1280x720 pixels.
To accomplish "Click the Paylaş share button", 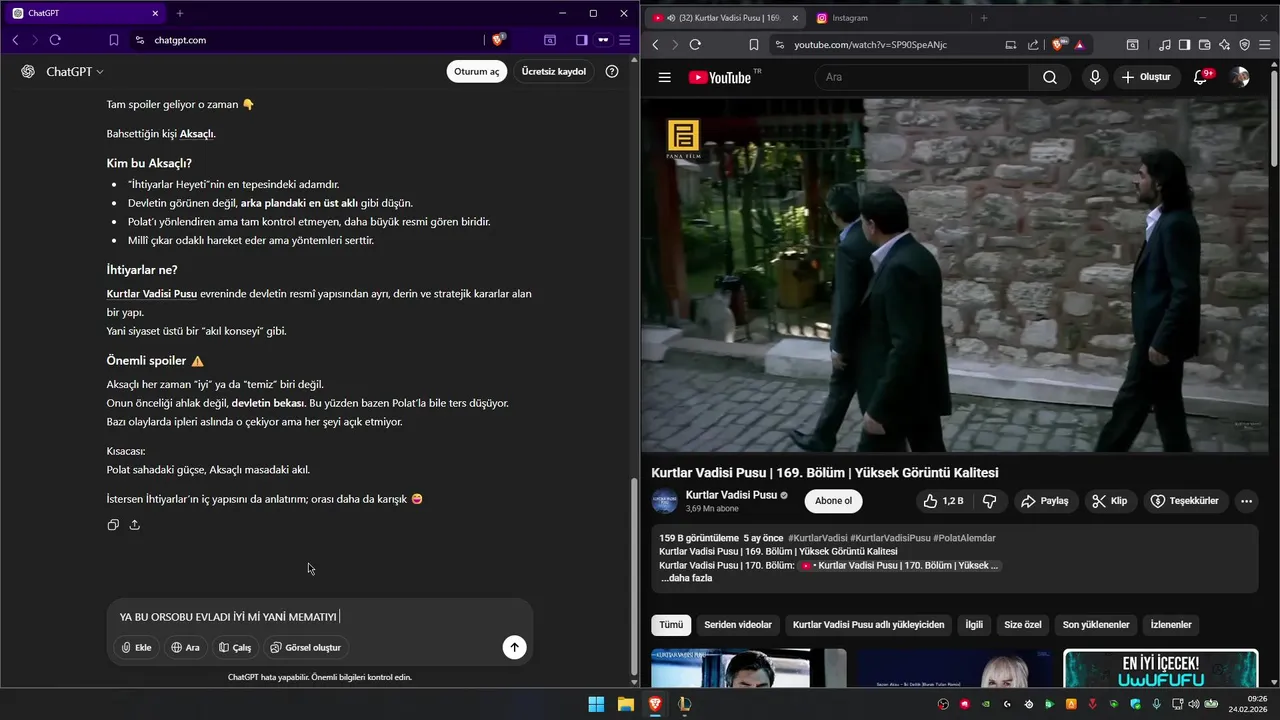I will (x=1045, y=501).
